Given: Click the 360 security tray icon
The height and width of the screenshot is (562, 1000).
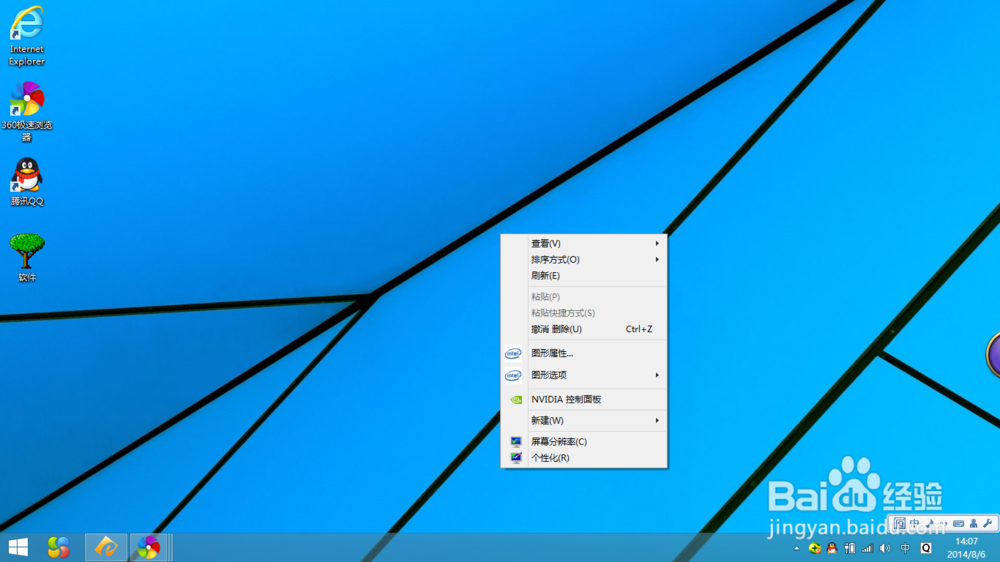Looking at the screenshot, I should [x=814, y=548].
